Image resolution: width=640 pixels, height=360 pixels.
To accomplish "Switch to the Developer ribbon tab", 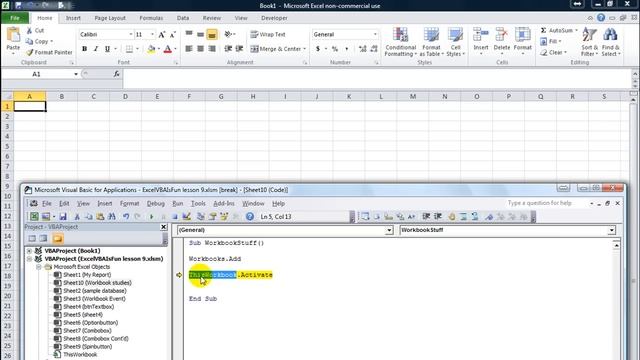I will 274,18.
